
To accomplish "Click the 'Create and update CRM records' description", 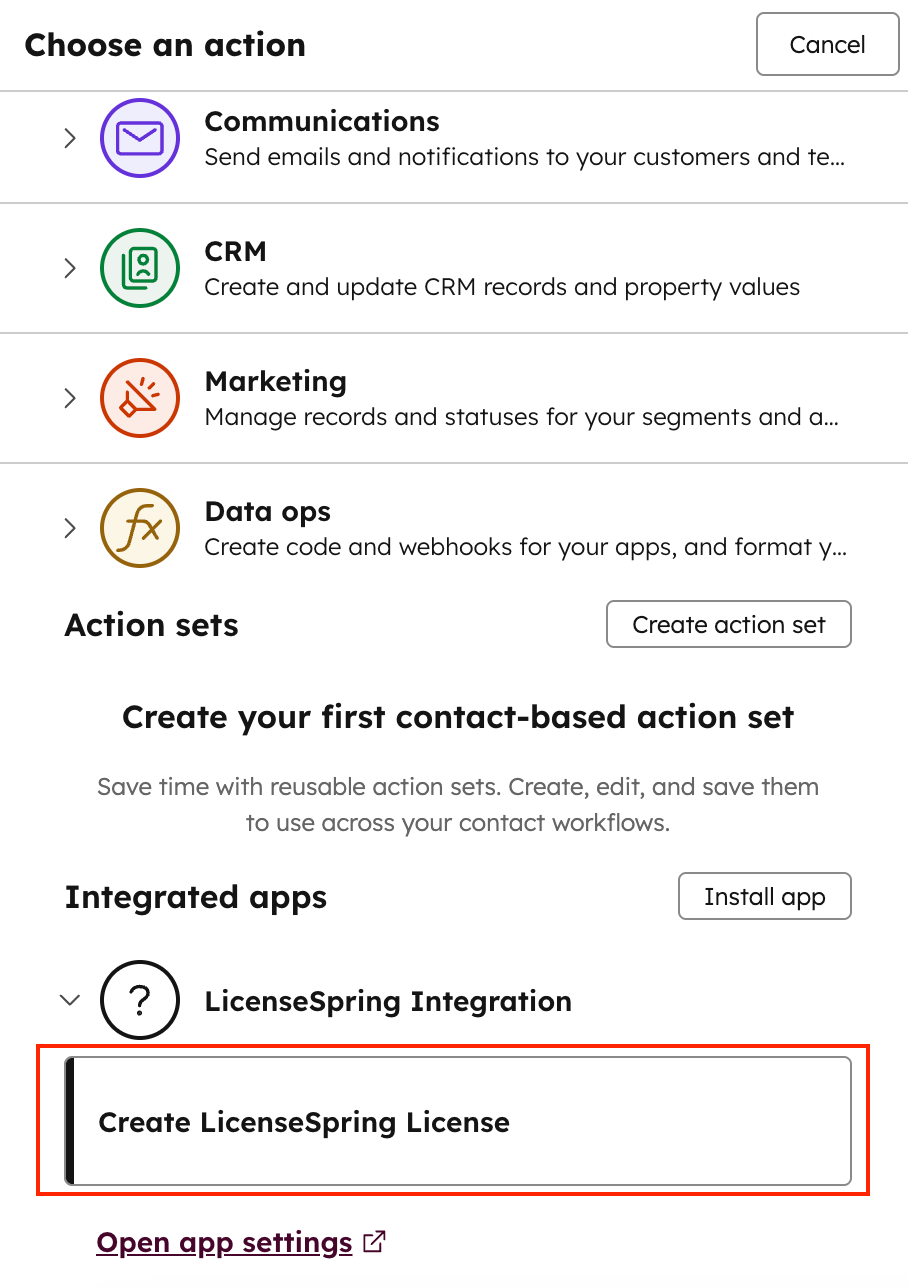I will coord(502,288).
